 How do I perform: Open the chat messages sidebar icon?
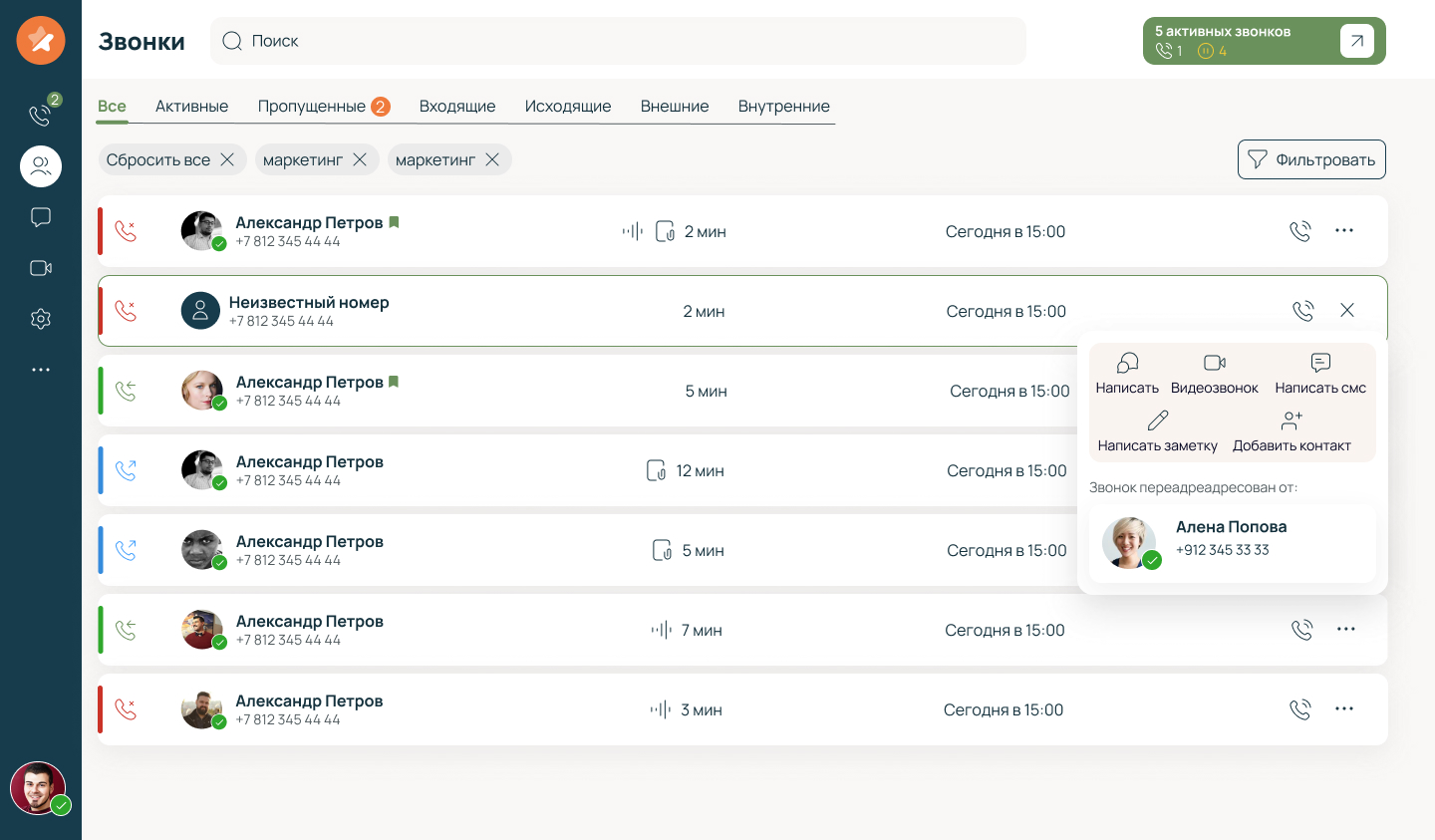[x=41, y=217]
